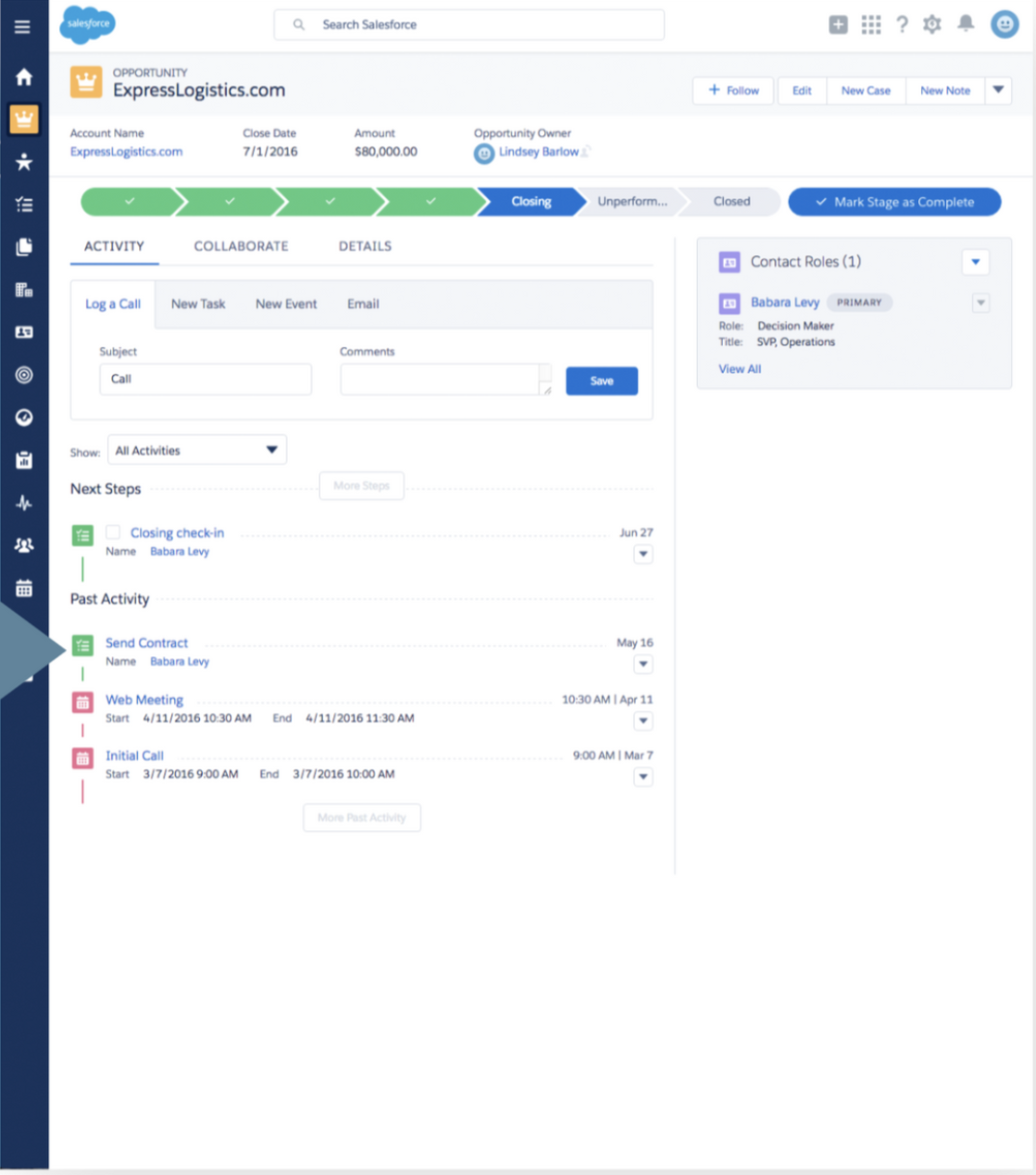Click Mark Stage as Complete

point(895,202)
